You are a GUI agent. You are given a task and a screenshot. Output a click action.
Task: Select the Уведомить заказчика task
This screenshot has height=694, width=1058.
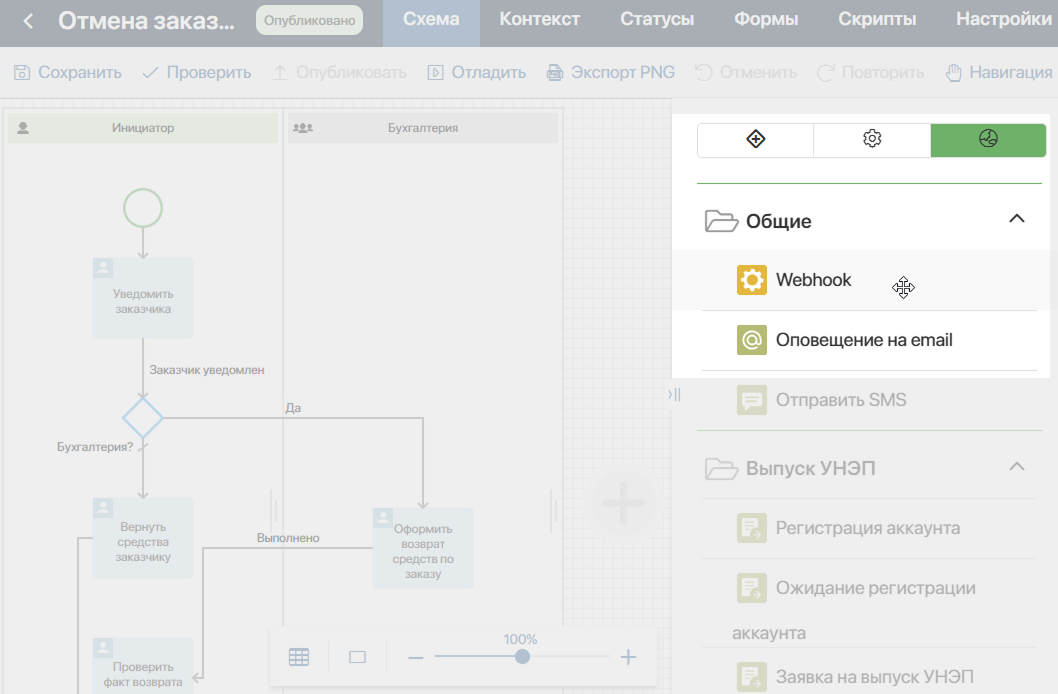pos(143,298)
